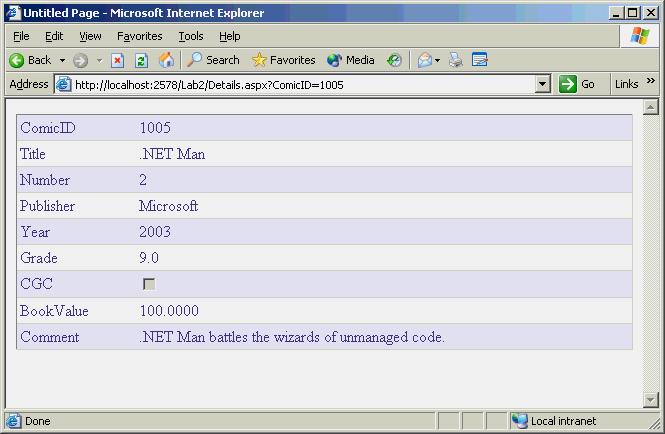This screenshot has height=434, width=665.
Task: Click the ComicID field label
Action: tap(48, 128)
